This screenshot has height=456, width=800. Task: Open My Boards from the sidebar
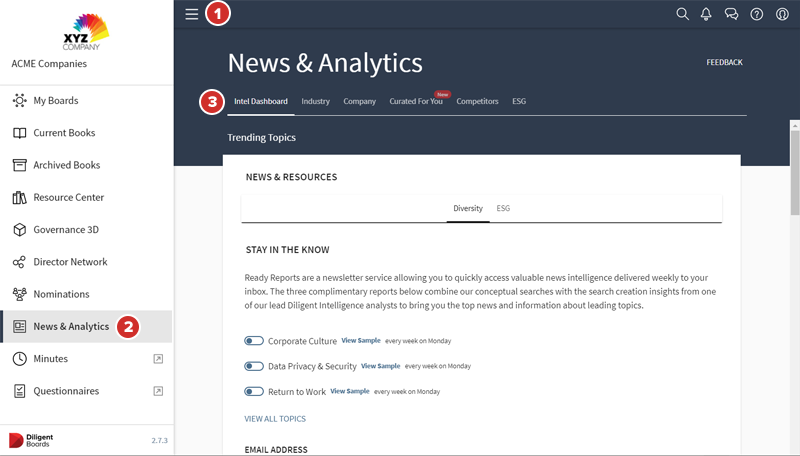(55, 101)
